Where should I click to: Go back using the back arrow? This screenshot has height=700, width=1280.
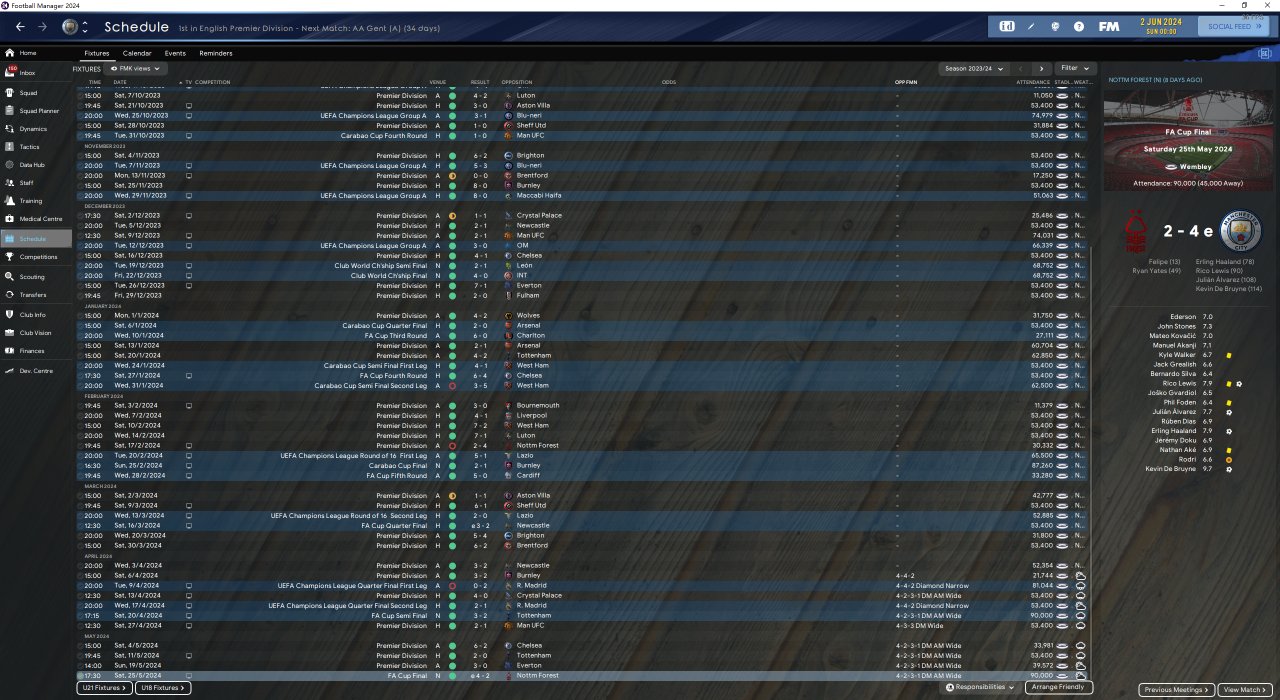pyautogui.click(x=20, y=26)
